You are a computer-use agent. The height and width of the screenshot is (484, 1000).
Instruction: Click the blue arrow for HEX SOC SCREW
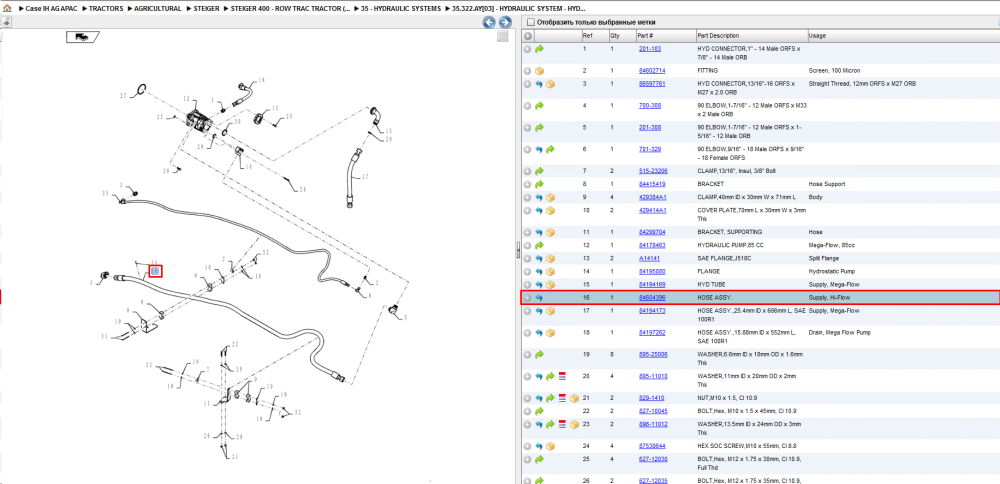(539, 446)
